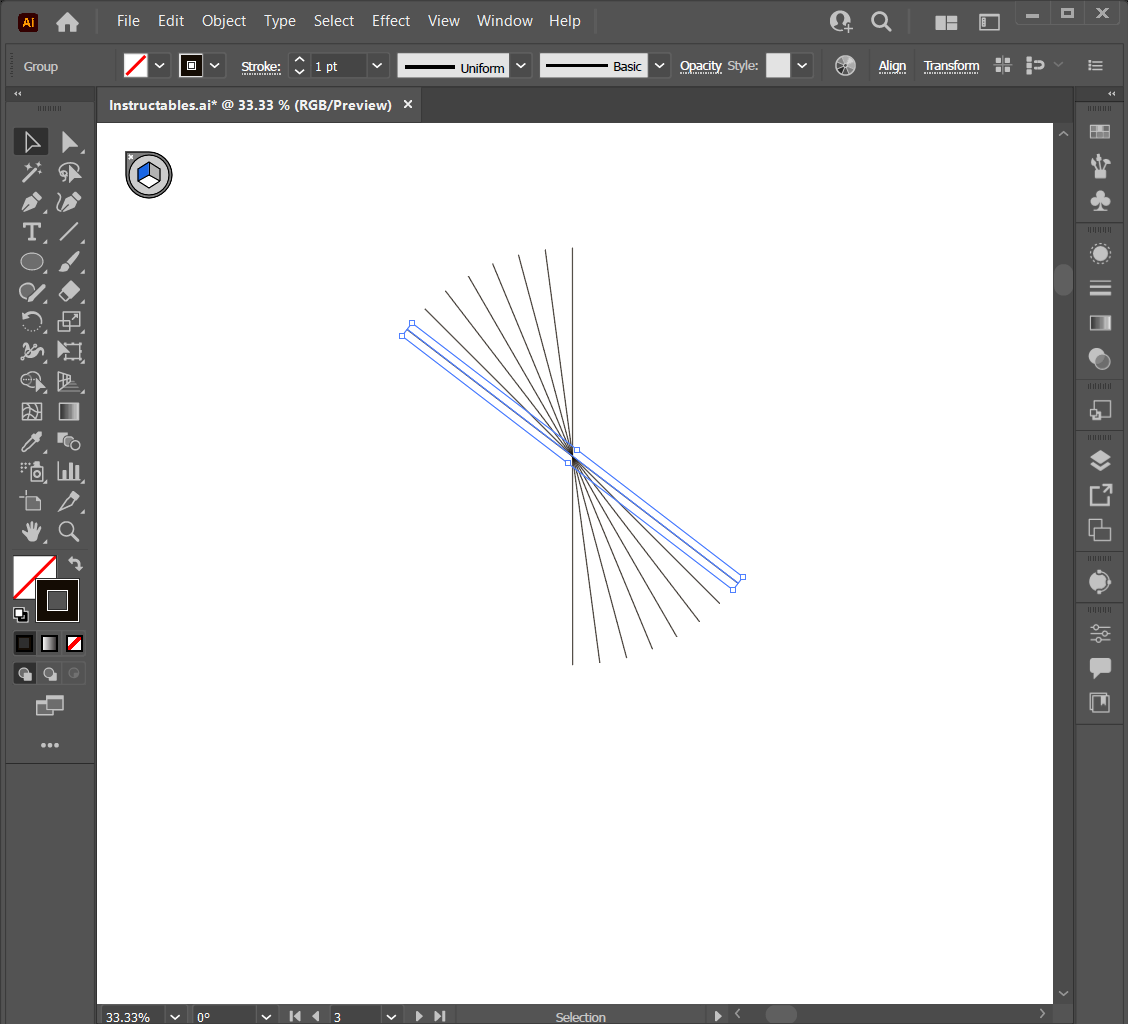Select the Selection tool arrow
The width and height of the screenshot is (1128, 1024).
click(x=31, y=142)
